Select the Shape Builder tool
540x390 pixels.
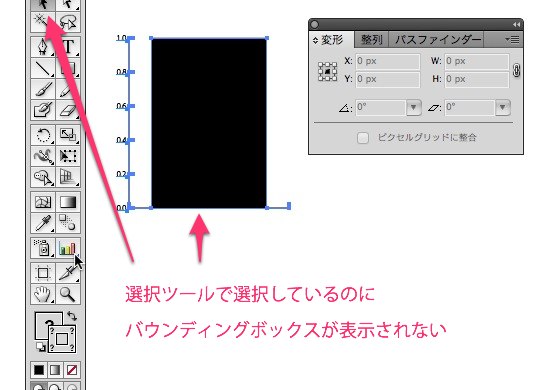[x=43, y=177]
